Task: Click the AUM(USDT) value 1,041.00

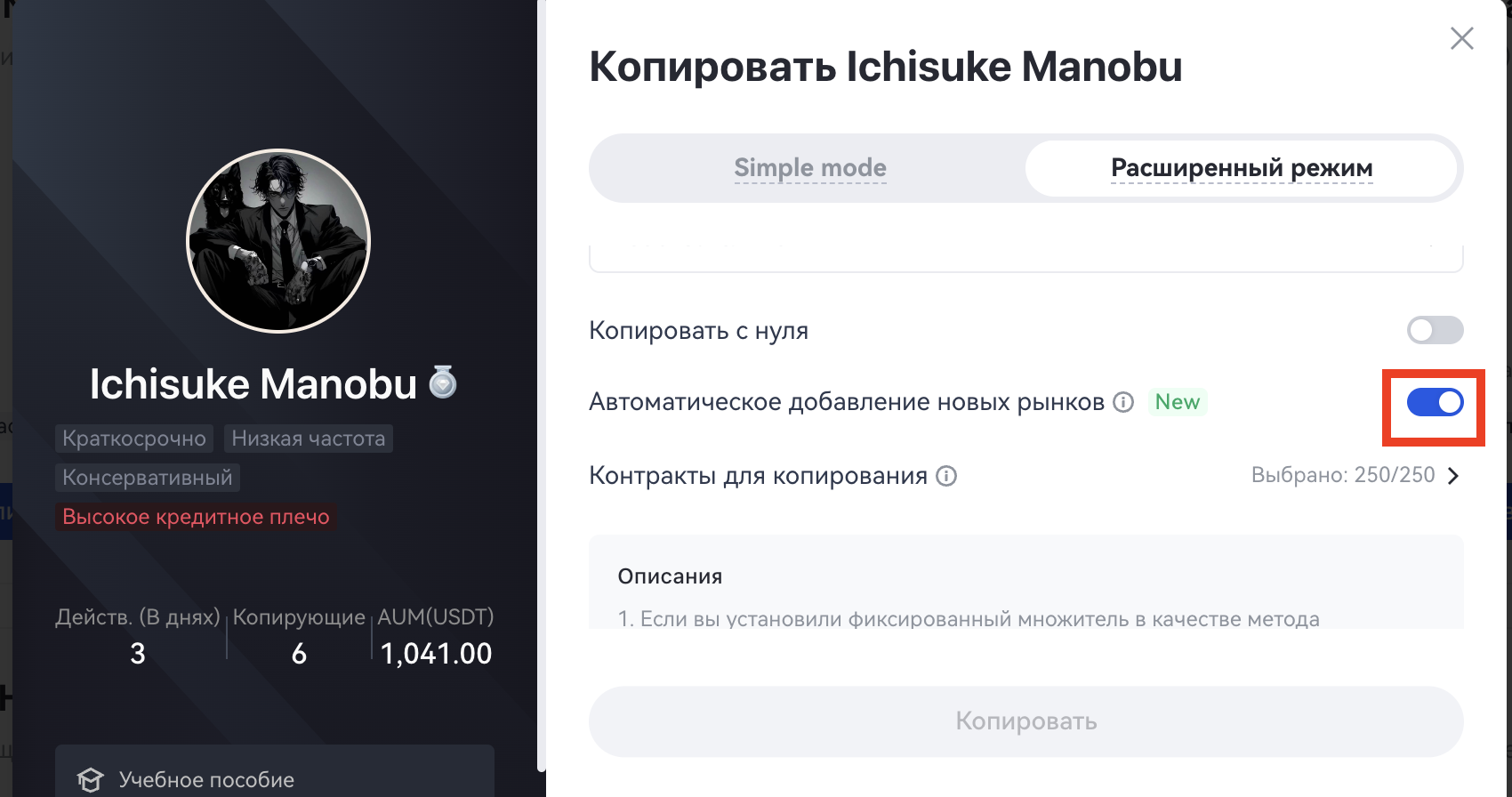Action: click(x=436, y=654)
